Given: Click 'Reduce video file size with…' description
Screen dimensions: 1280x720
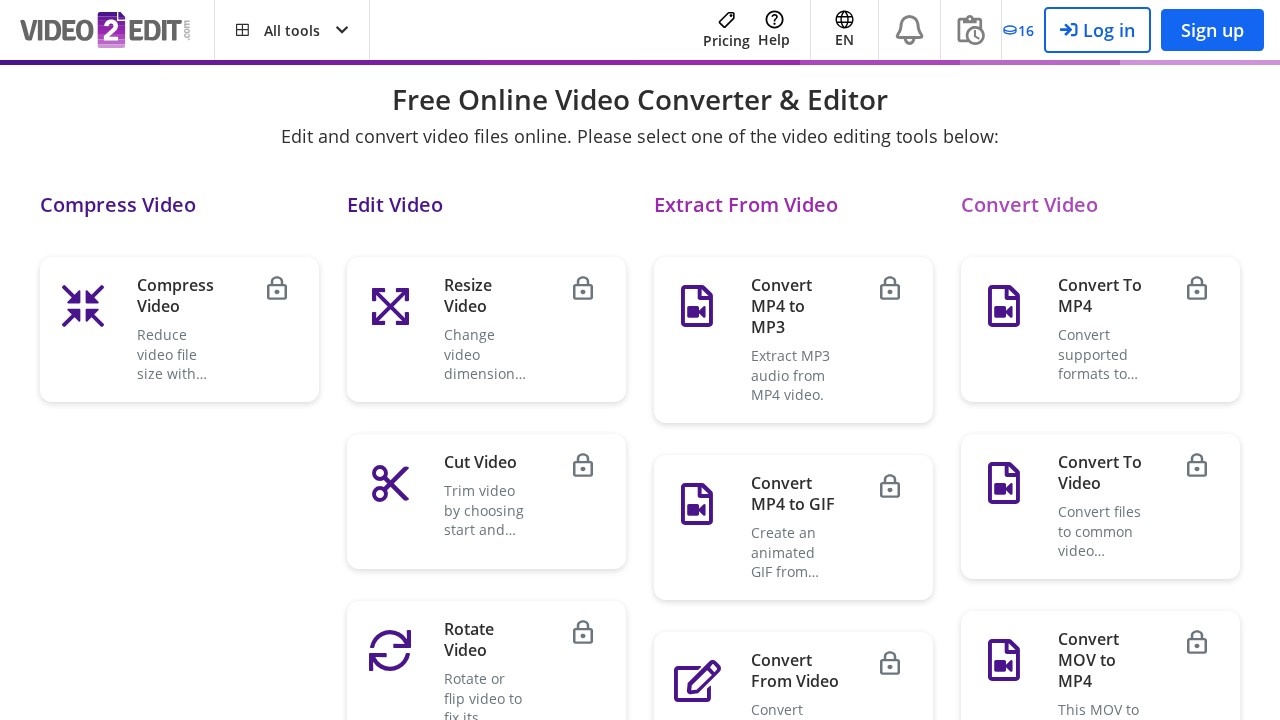Looking at the screenshot, I should click(x=172, y=355).
